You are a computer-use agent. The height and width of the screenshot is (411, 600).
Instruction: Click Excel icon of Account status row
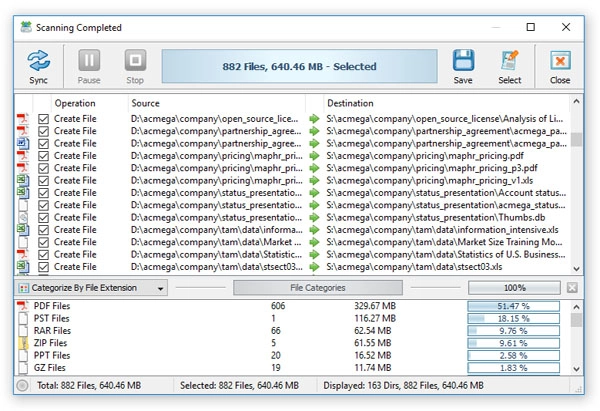click(23, 192)
